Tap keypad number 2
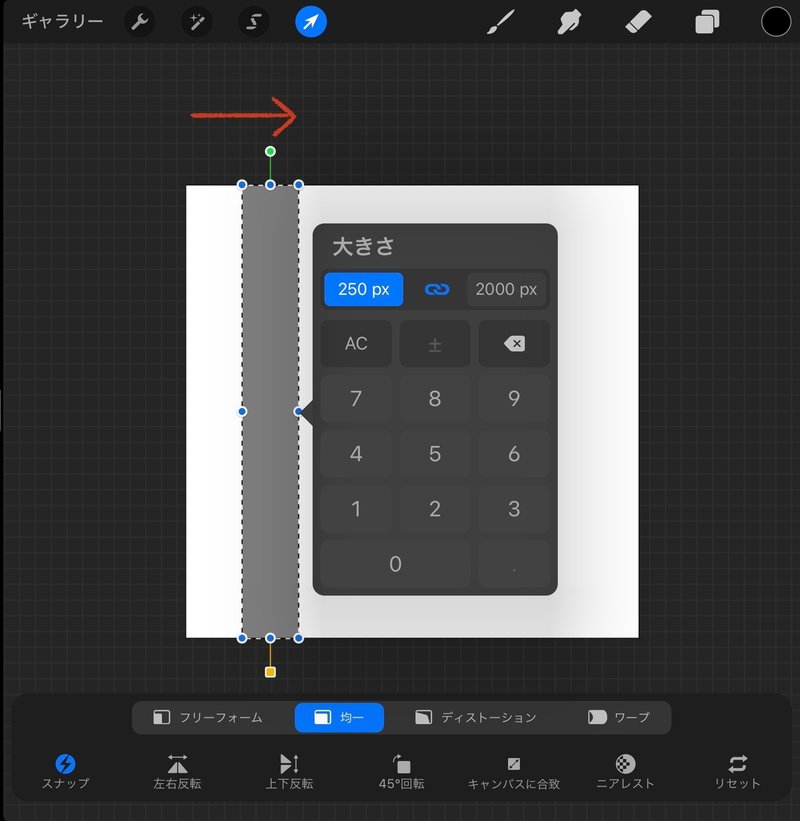Image resolution: width=800 pixels, height=821 pixels. click(x=435, y=508)
